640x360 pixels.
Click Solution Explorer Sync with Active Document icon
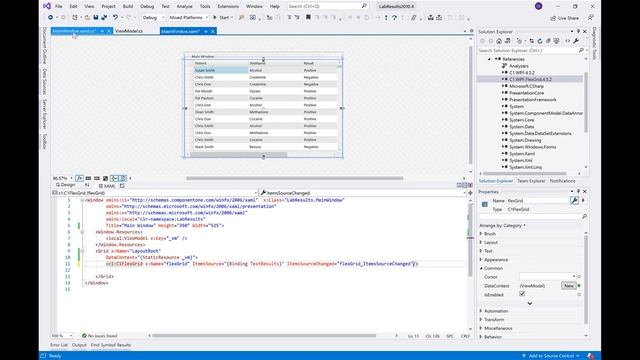[x=531, y=41]
